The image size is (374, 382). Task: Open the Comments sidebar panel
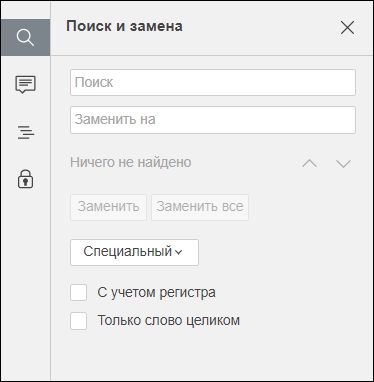click(25, 84)
